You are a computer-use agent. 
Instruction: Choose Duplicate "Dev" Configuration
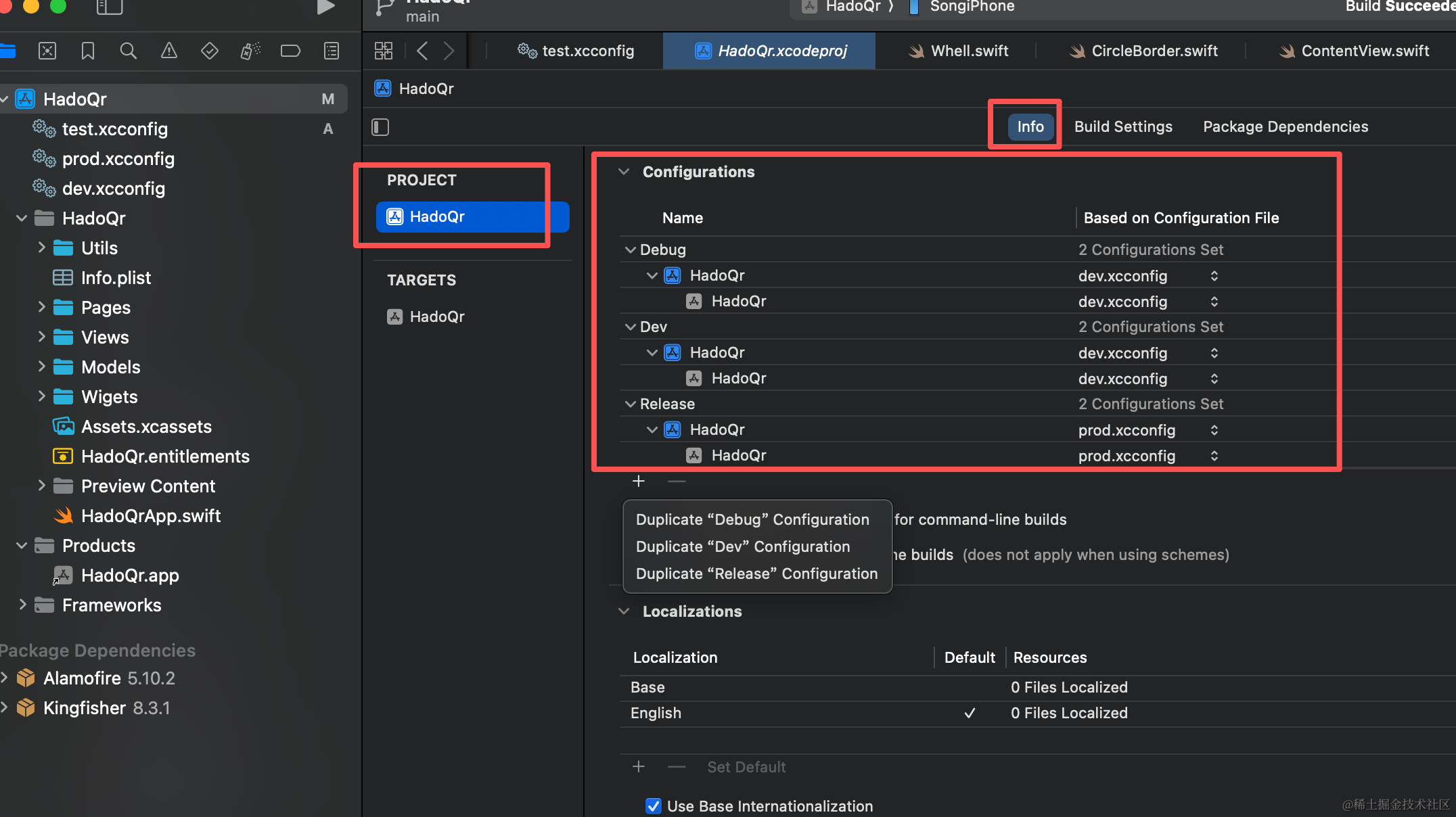coord(742,546)
